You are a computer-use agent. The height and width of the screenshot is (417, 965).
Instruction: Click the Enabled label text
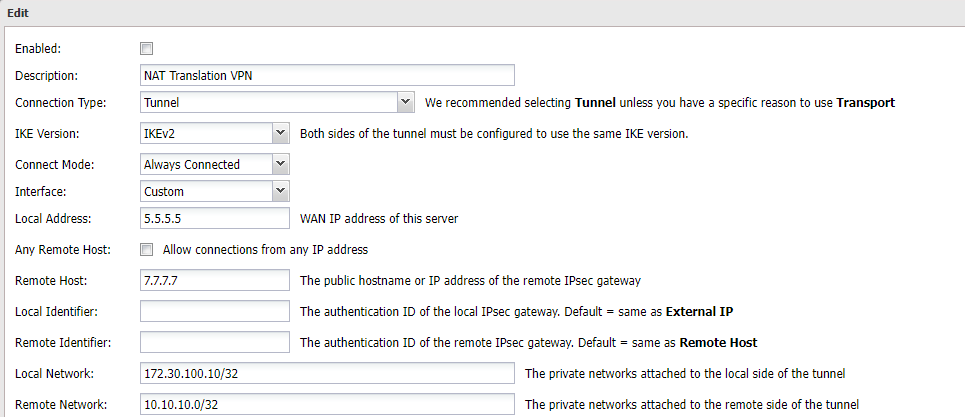point(38,49)
